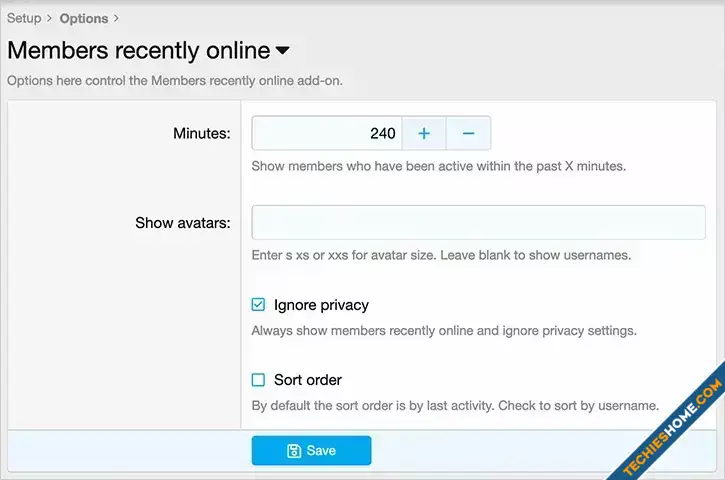Click the Show avatars field label

pyautogui.click(x=183, y=223)
